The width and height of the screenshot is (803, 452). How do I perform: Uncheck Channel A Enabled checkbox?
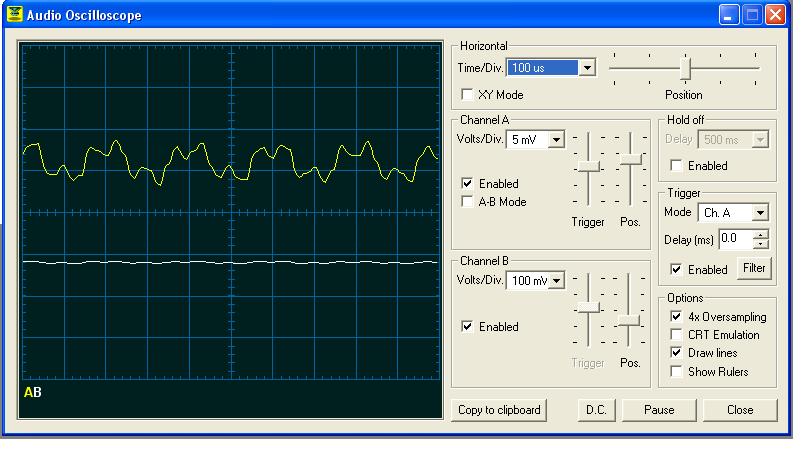pos(467,183)
